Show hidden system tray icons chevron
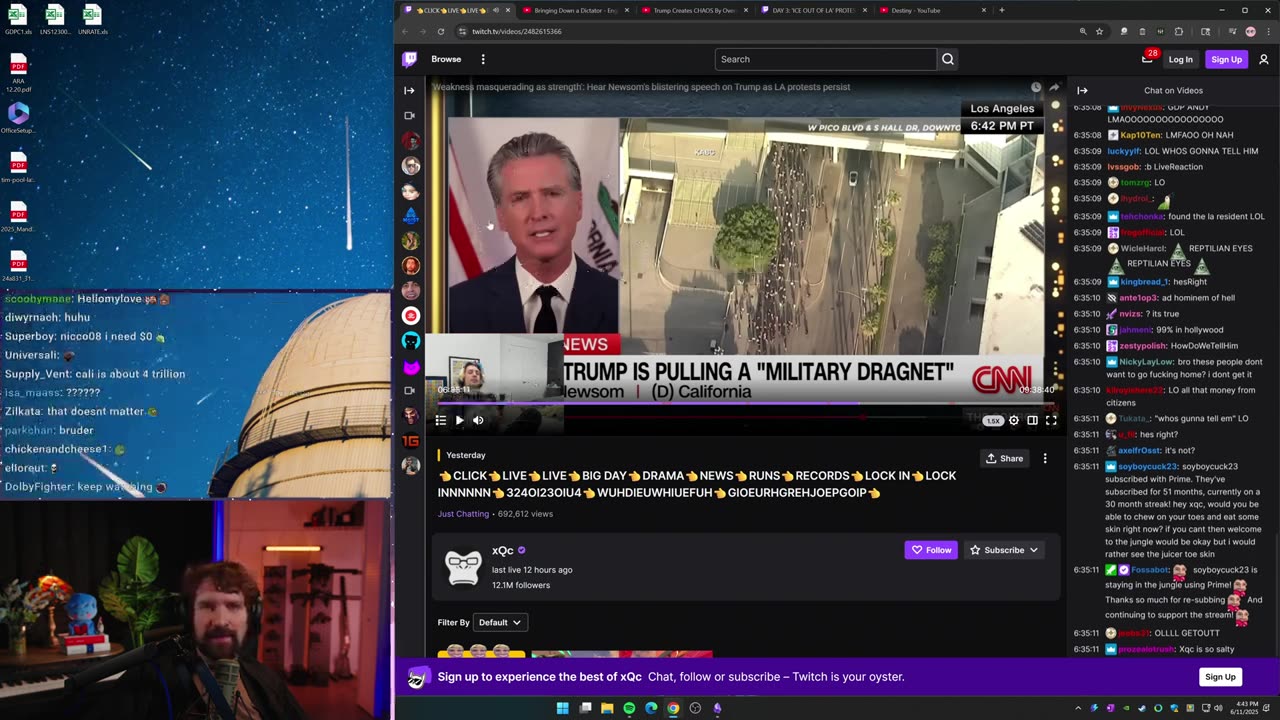Image resolution: width=1280 pixels, height=720 pixels. 1078,708
